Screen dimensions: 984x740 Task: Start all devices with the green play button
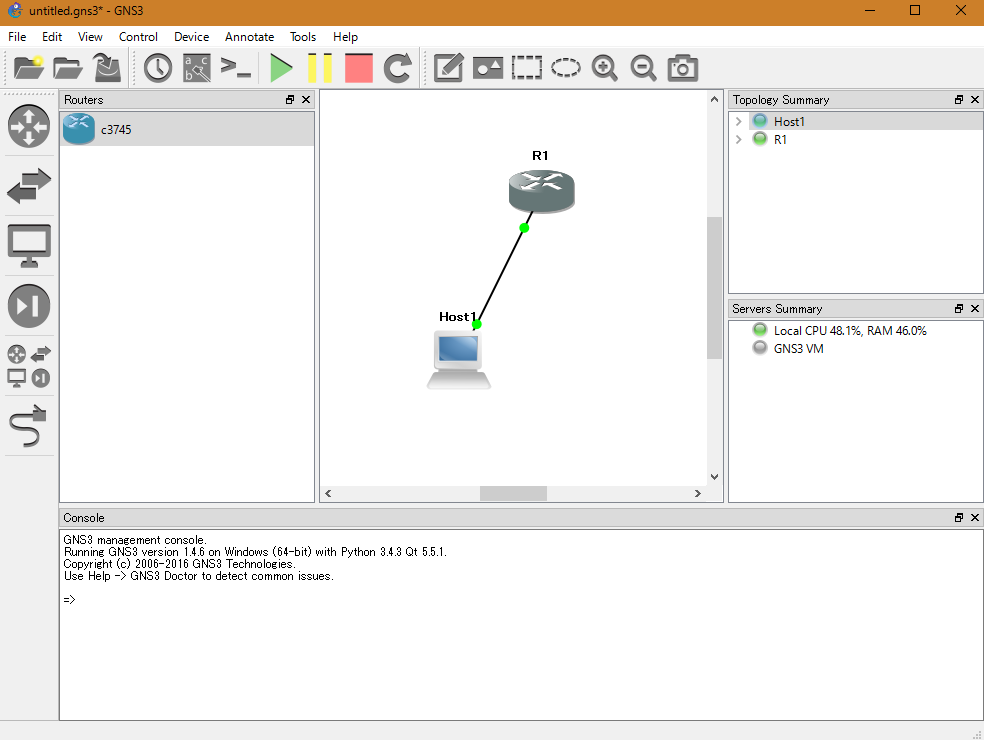(281, 68)
